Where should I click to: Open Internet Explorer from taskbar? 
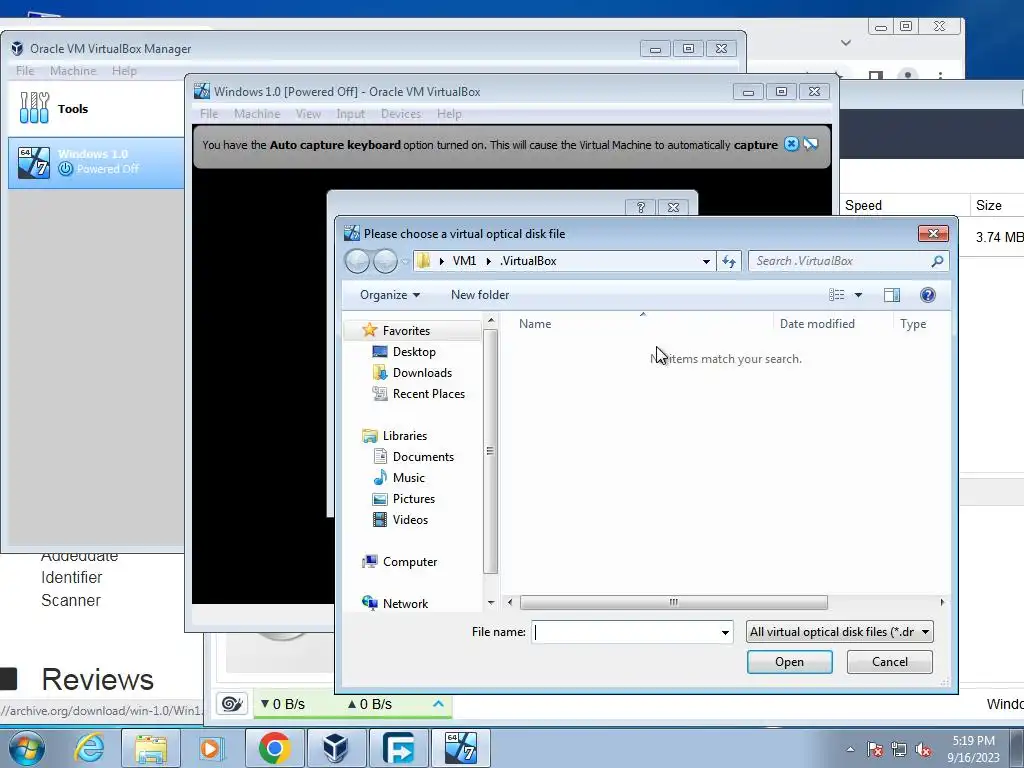coord(89,748)
